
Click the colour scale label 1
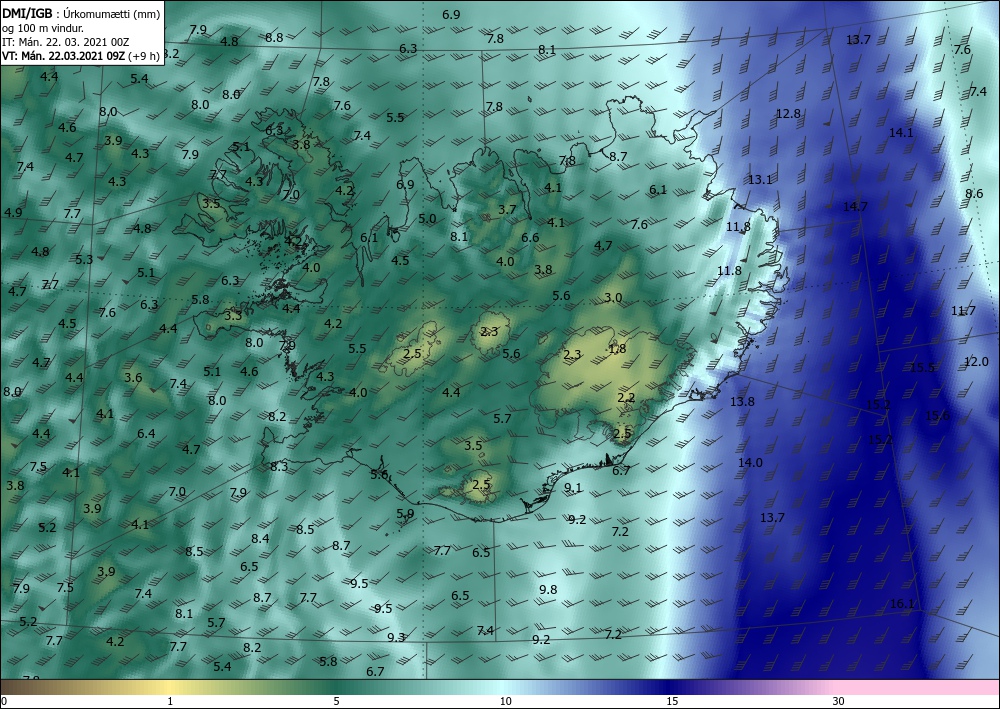point(170,701)
